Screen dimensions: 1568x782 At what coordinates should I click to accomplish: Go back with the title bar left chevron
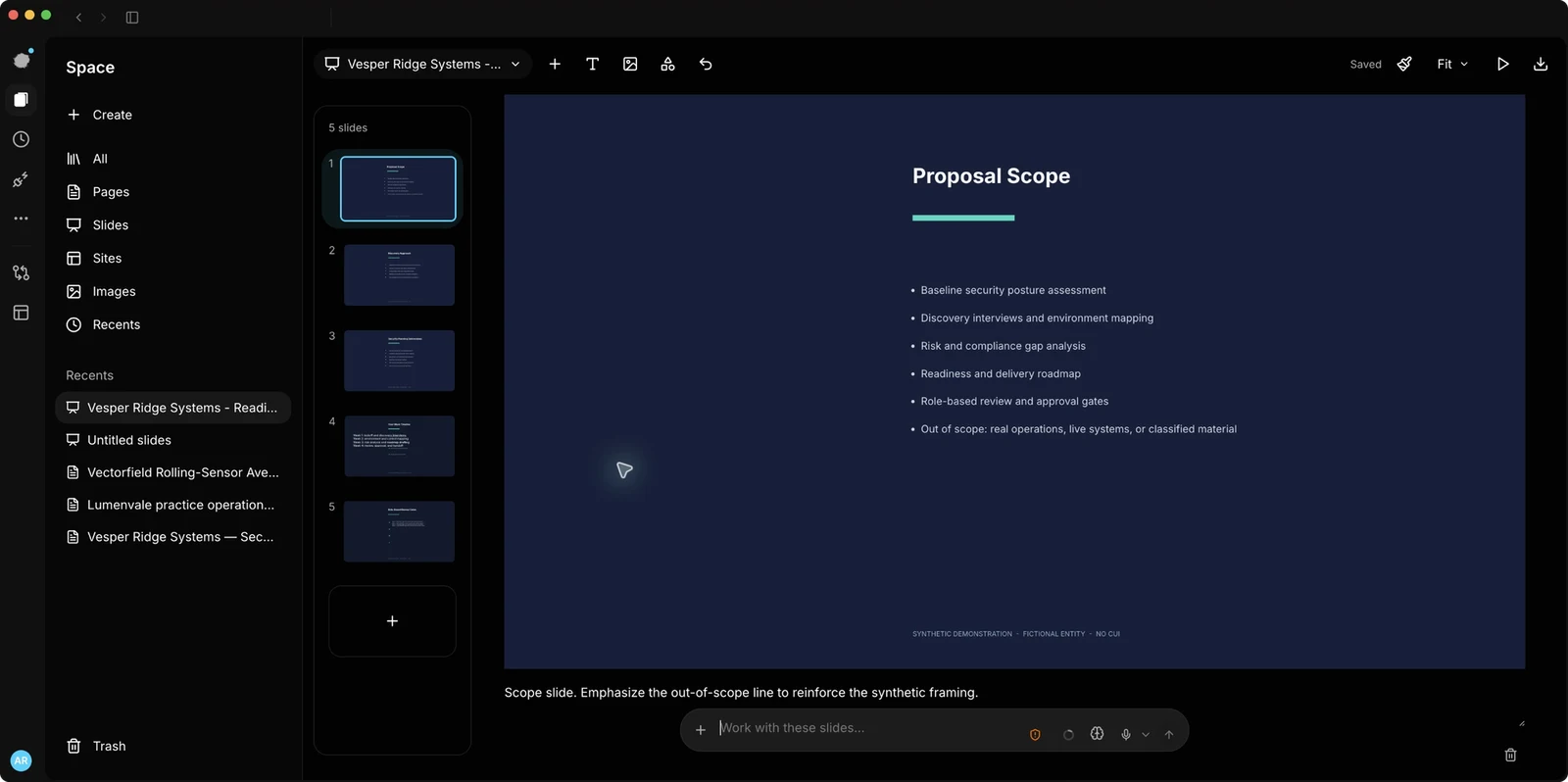point(79,17)
